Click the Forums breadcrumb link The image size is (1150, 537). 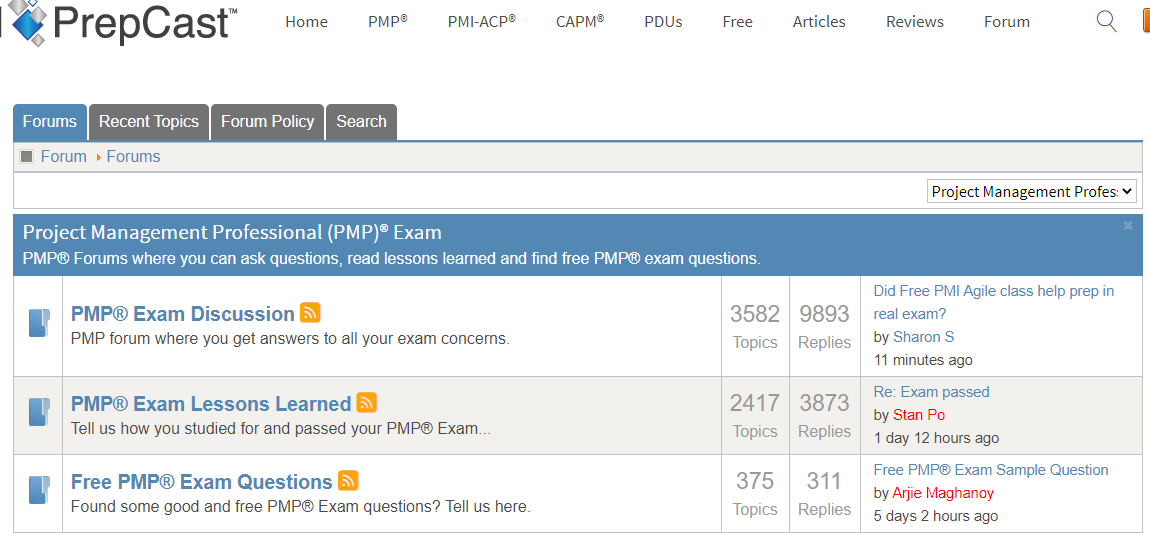pyautogui.click(x=133, y=156)
